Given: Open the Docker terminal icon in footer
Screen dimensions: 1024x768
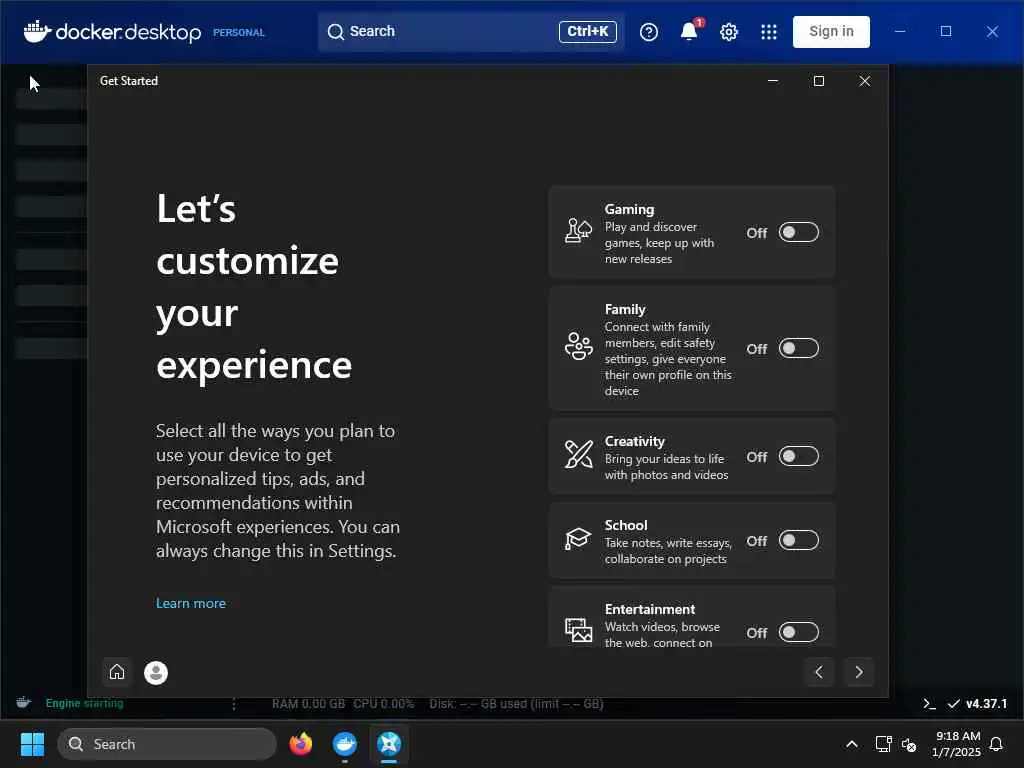Looking at the screenshot, I should [x=929, y=703].
